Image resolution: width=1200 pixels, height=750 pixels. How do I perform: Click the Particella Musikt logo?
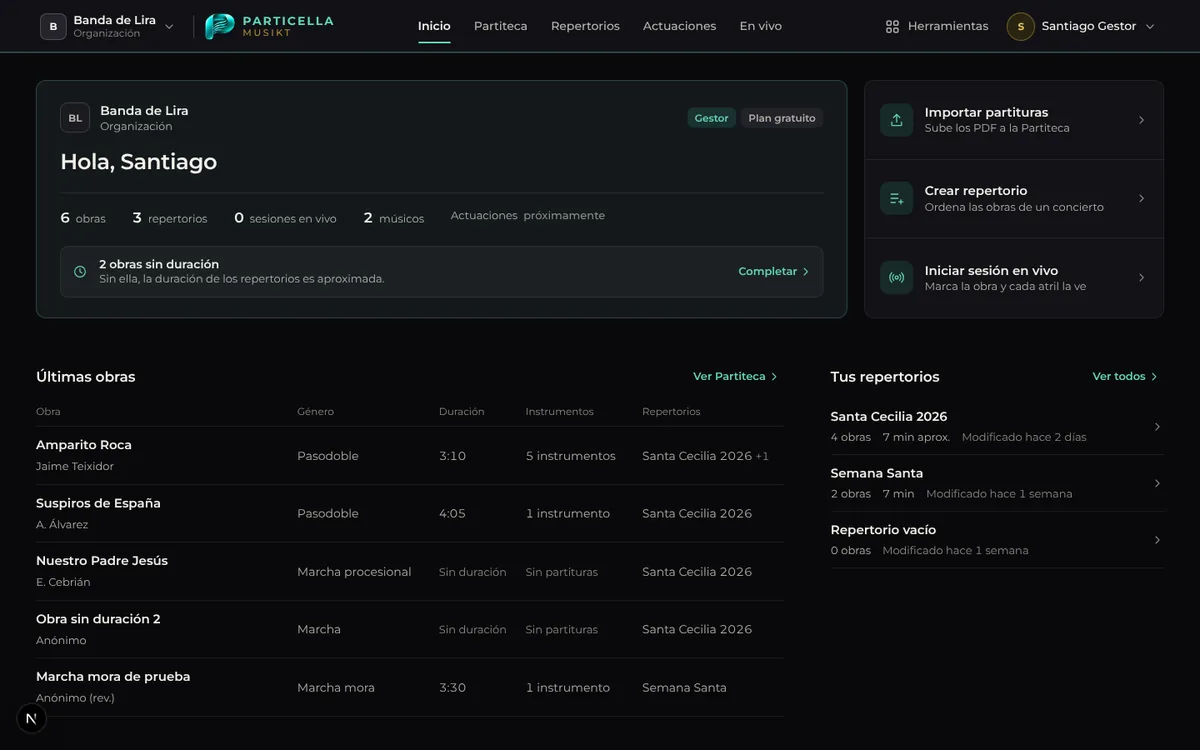coord(269,26)
